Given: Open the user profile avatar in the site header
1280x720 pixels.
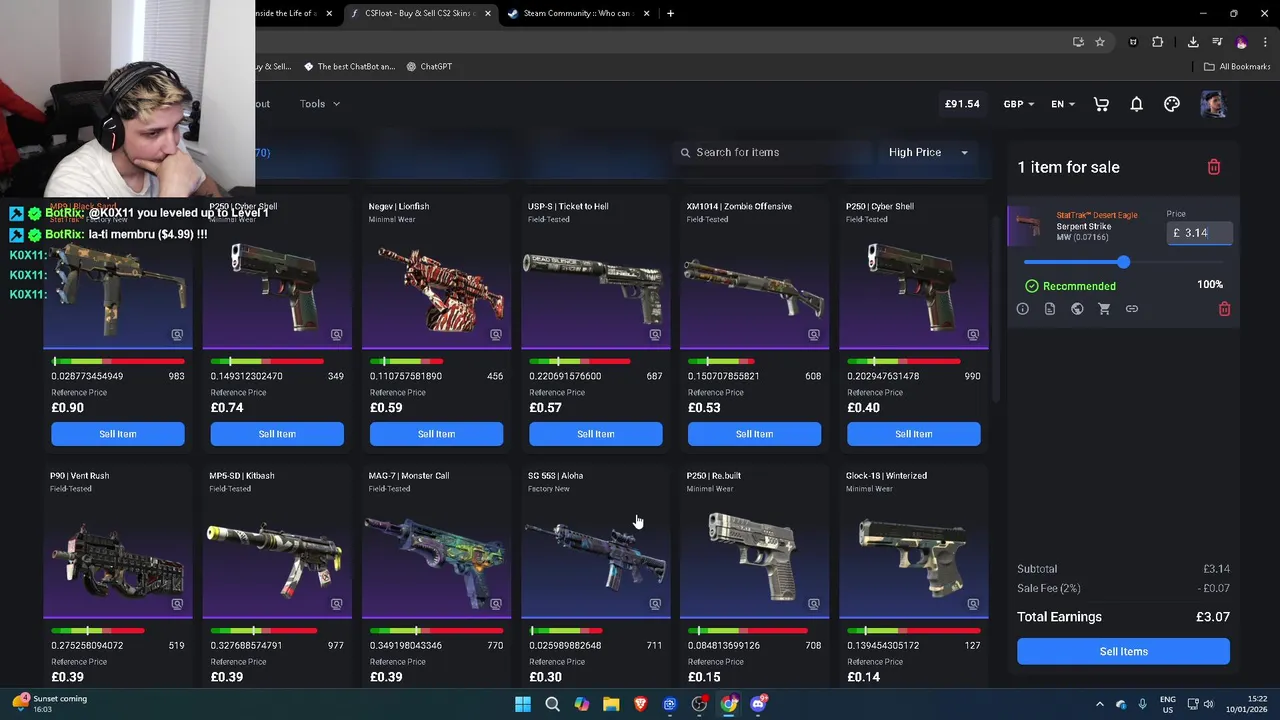Looking at the screenshot, I should [x=1213, y=104].
